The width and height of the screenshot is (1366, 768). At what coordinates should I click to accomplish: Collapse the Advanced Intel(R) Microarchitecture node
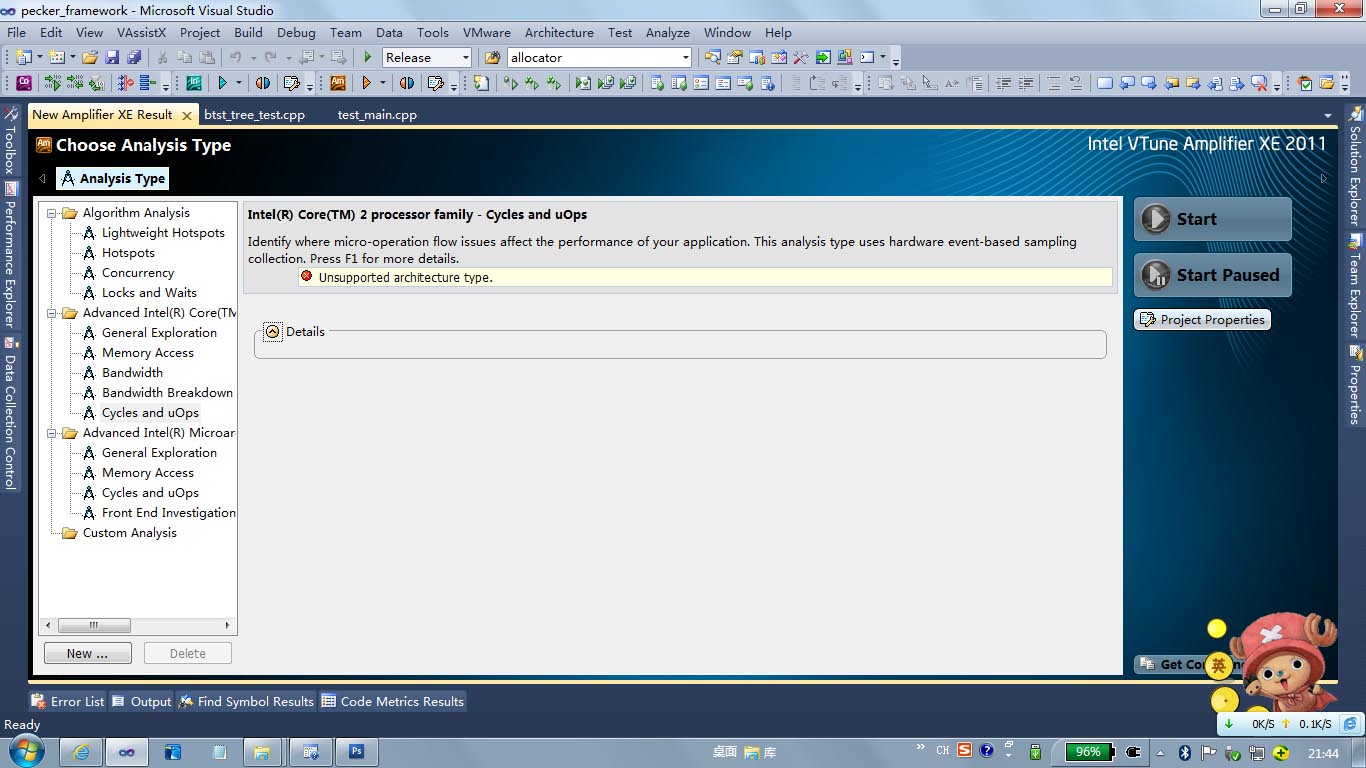point(52,433)
